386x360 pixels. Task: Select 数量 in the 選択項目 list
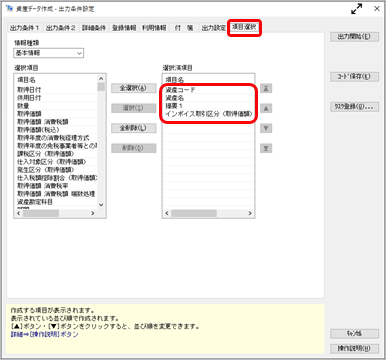(x=56, y=106)
